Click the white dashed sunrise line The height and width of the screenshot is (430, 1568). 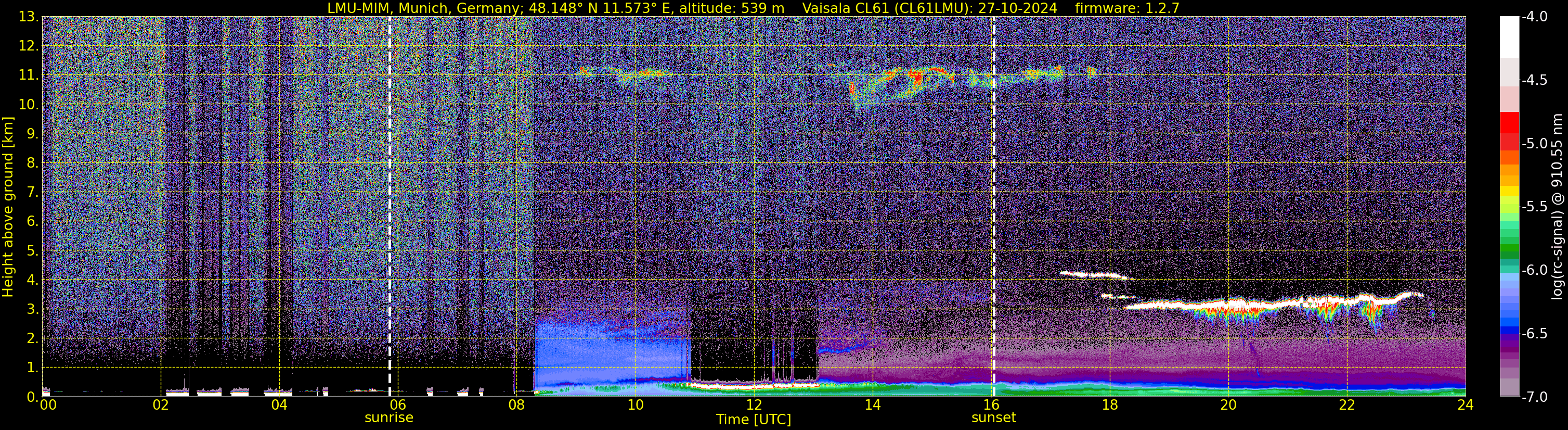(x=390, y=207)
